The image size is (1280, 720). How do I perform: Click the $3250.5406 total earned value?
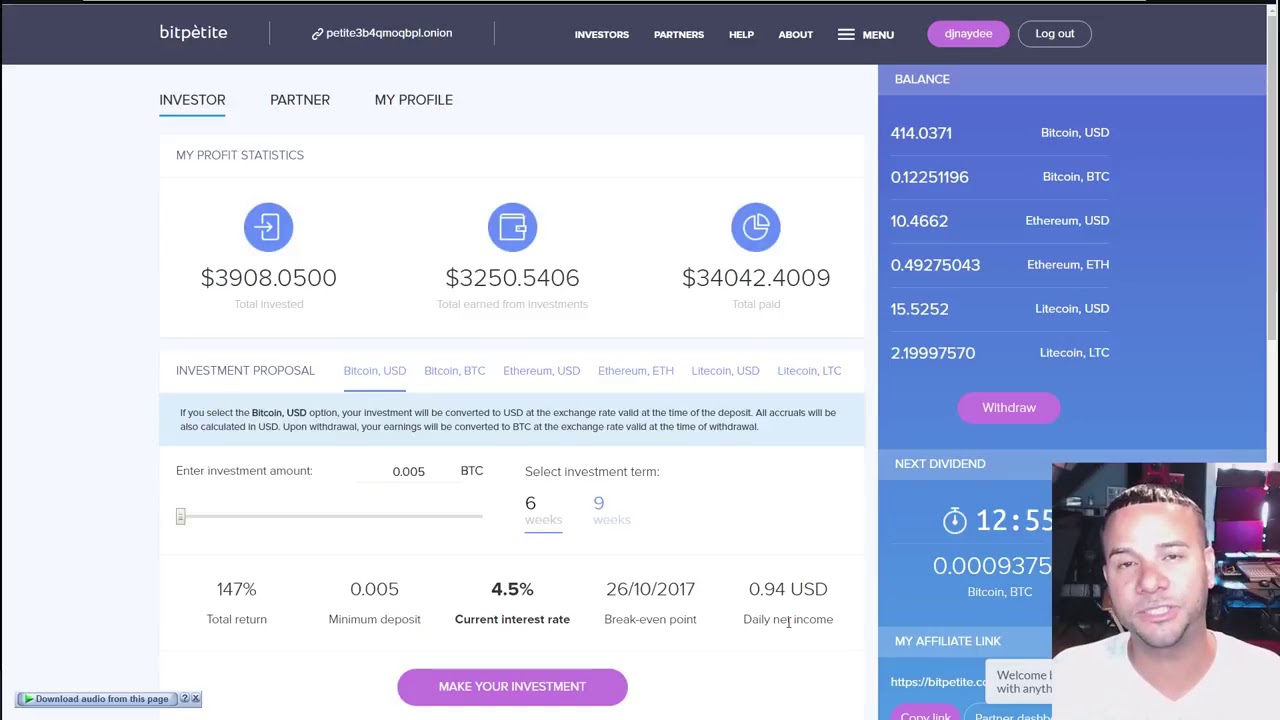512,278
